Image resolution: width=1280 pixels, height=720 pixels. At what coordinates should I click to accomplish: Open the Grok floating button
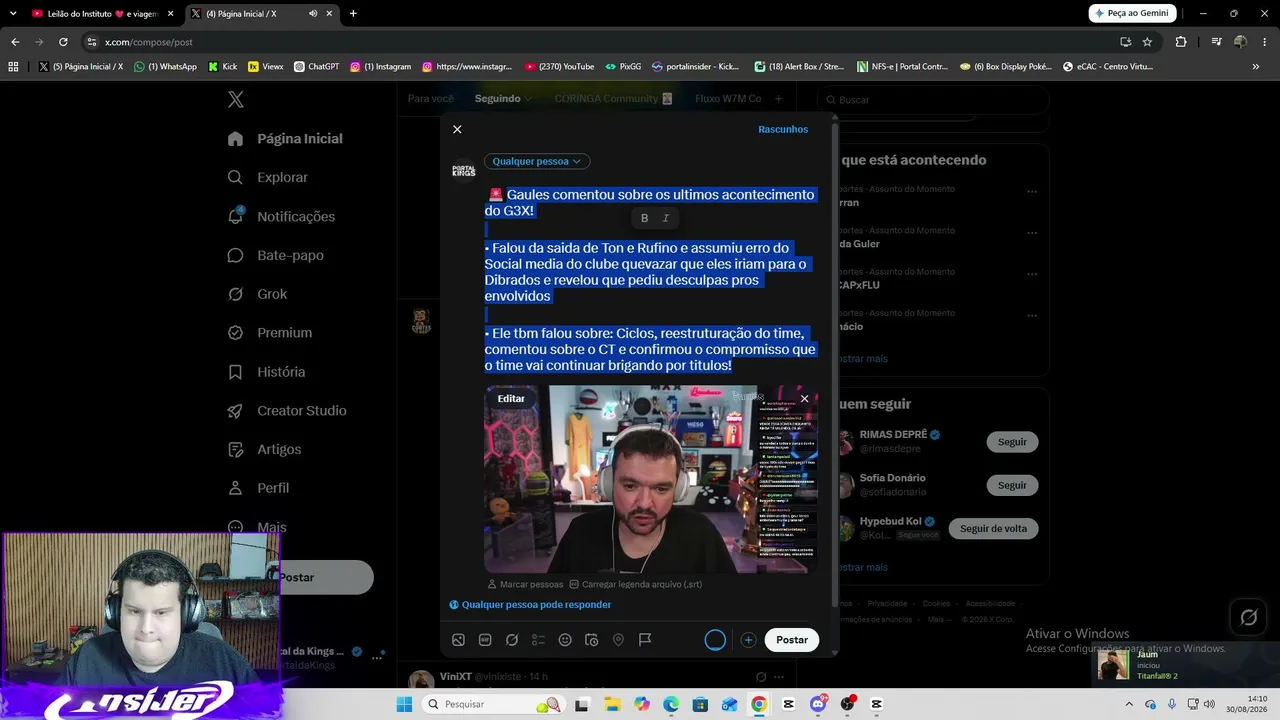[1249, 618]
